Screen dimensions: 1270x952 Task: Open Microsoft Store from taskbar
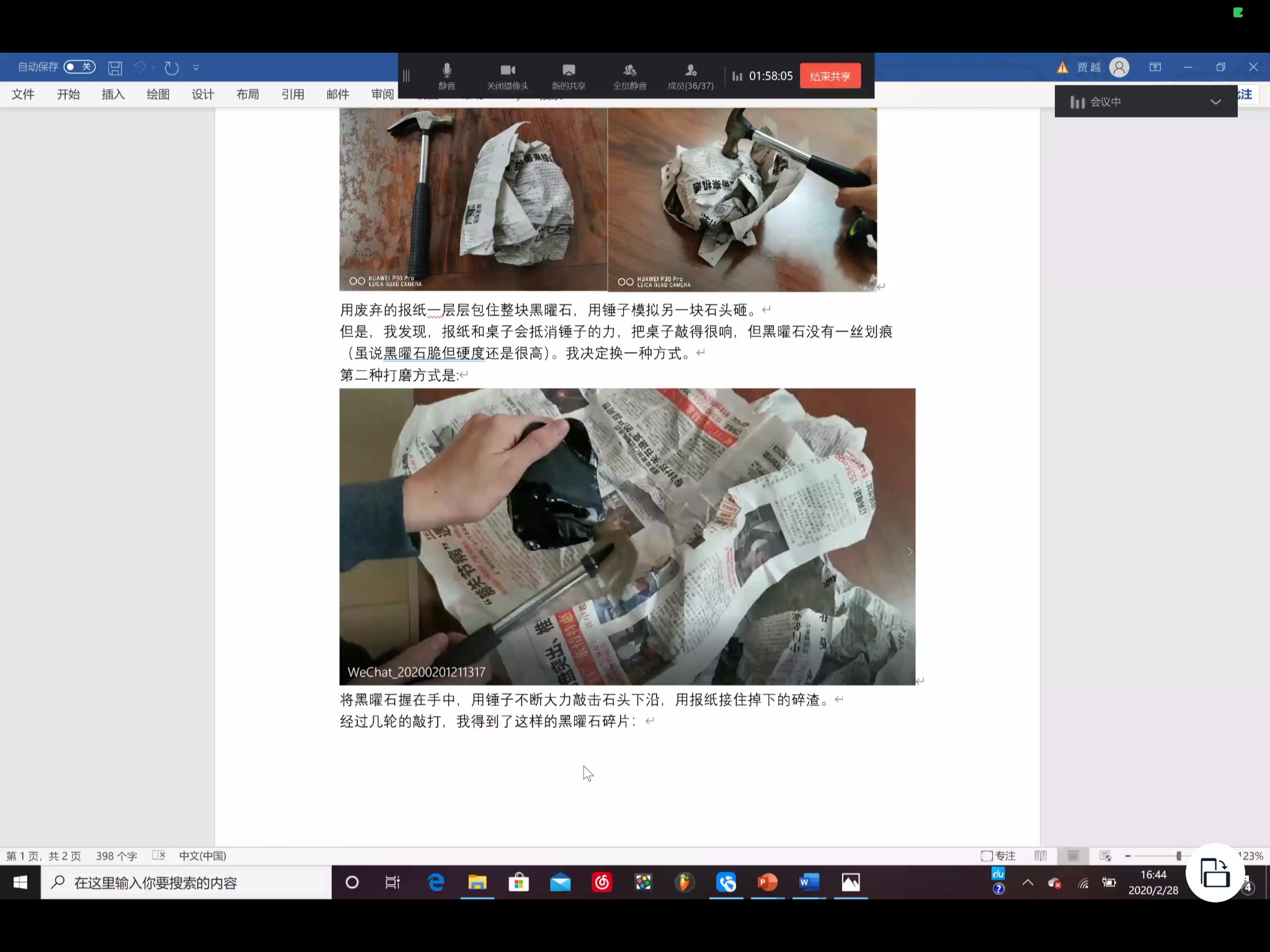click(x=518, y=883)
